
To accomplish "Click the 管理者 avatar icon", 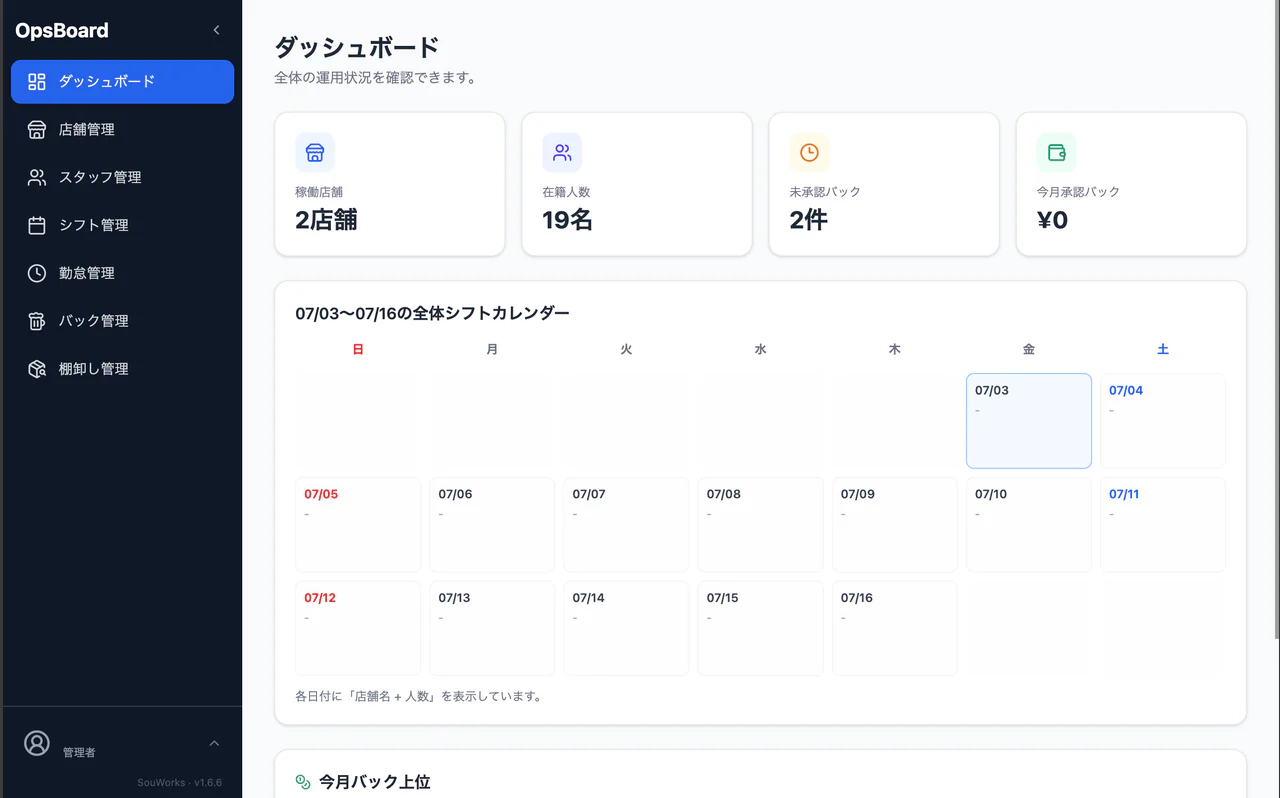I will click(37, 743).
